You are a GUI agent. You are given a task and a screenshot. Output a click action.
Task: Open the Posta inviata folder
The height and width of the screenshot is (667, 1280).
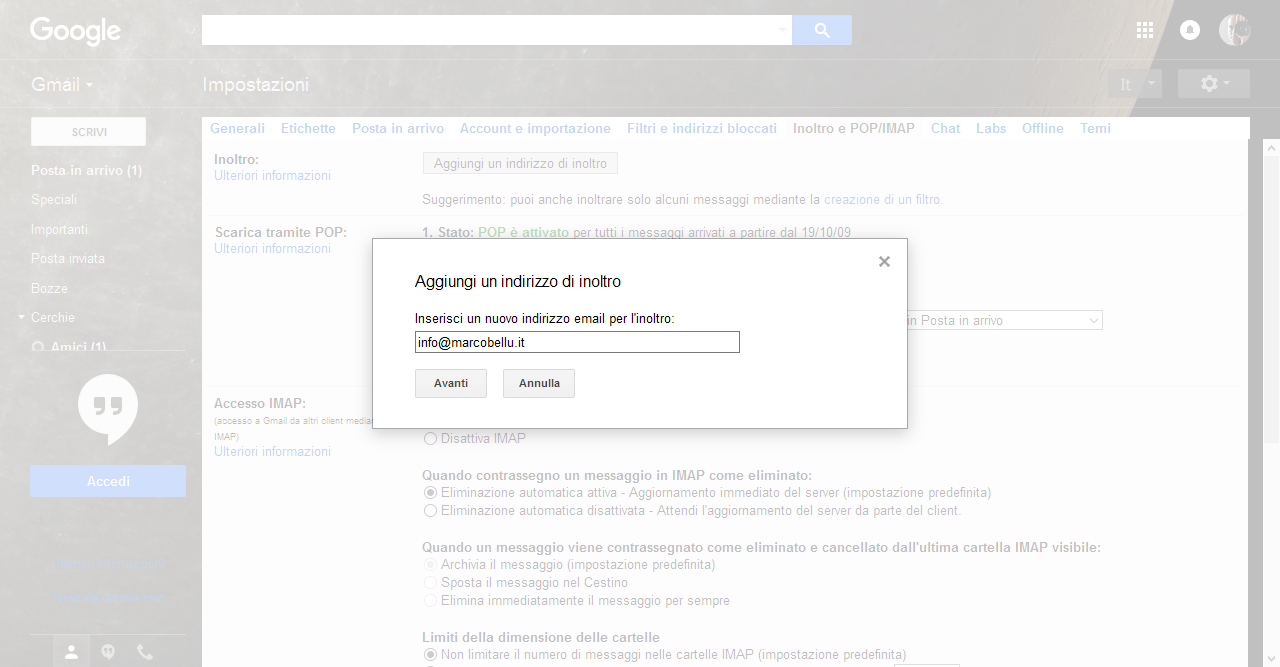(x=68, y=258)
